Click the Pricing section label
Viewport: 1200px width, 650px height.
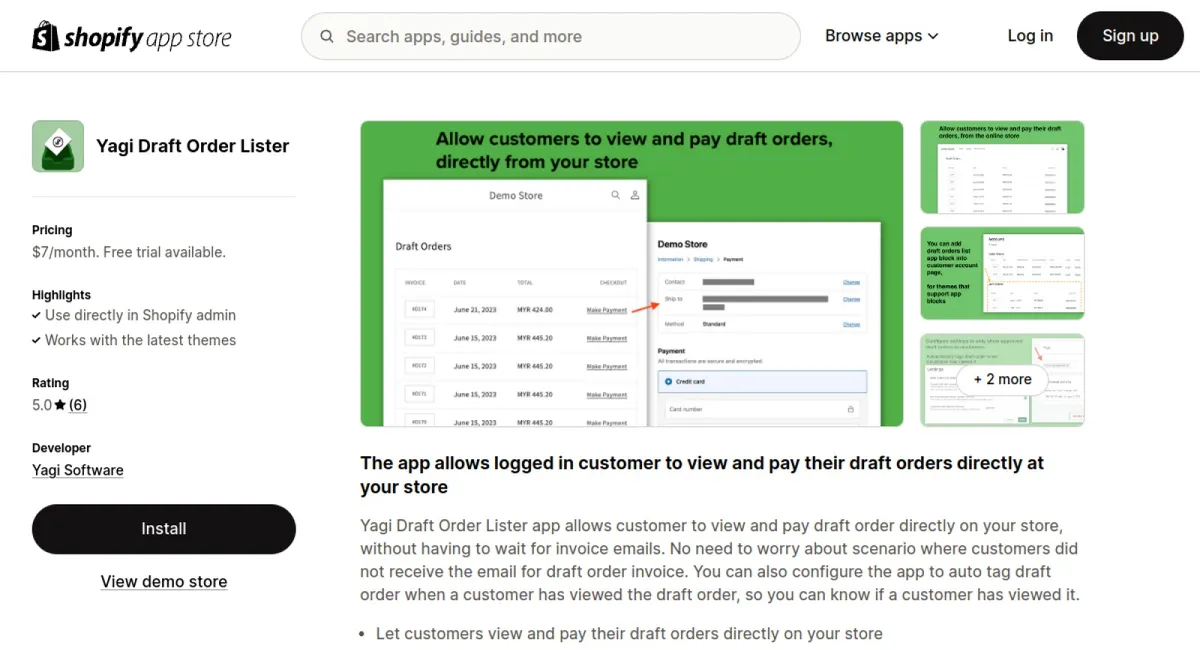click(x=52, y=230)
